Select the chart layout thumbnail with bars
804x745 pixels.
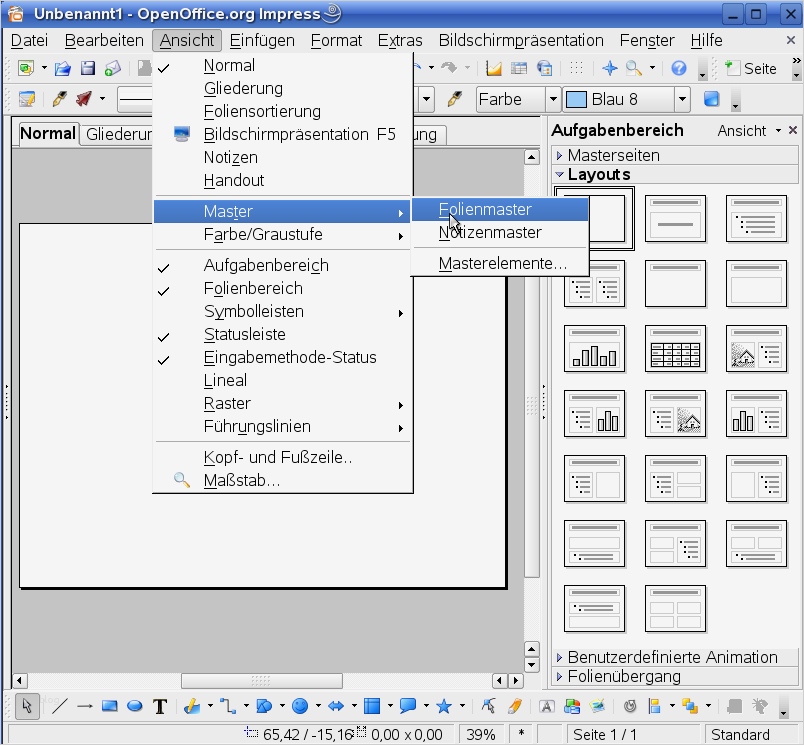coord(594,349)
